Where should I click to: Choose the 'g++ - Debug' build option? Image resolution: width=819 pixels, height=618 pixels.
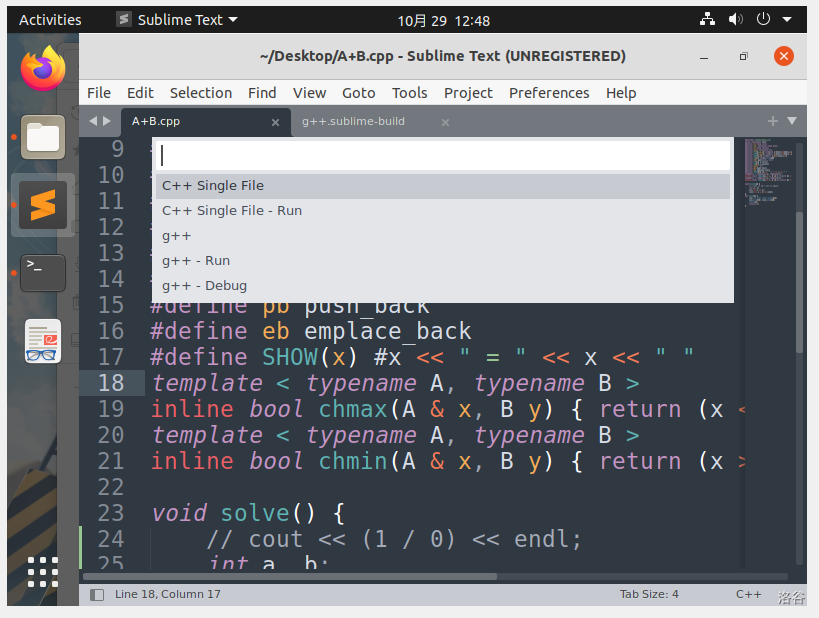pyautogui.click(x=205, y=286)
